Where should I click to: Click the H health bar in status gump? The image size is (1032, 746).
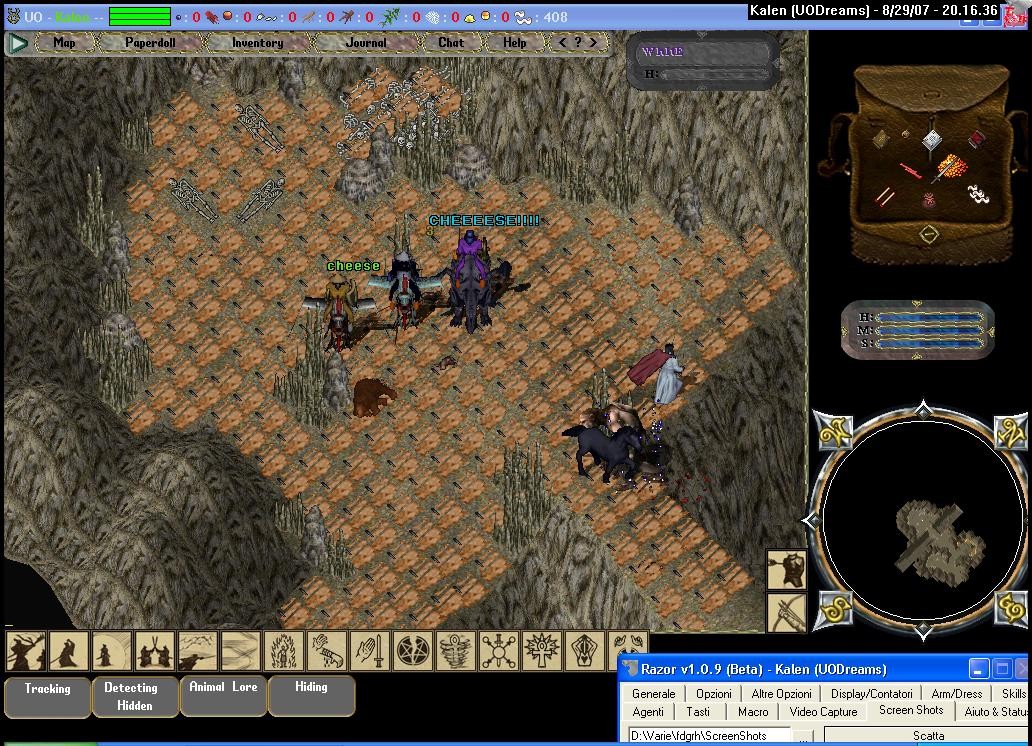pos(930,317)
